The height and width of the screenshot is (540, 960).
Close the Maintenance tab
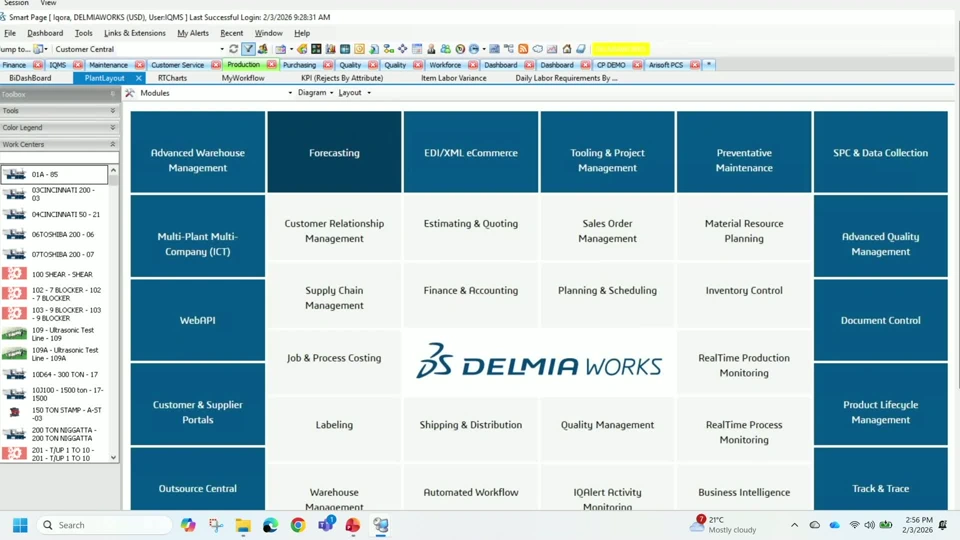(x=140, y=65)
